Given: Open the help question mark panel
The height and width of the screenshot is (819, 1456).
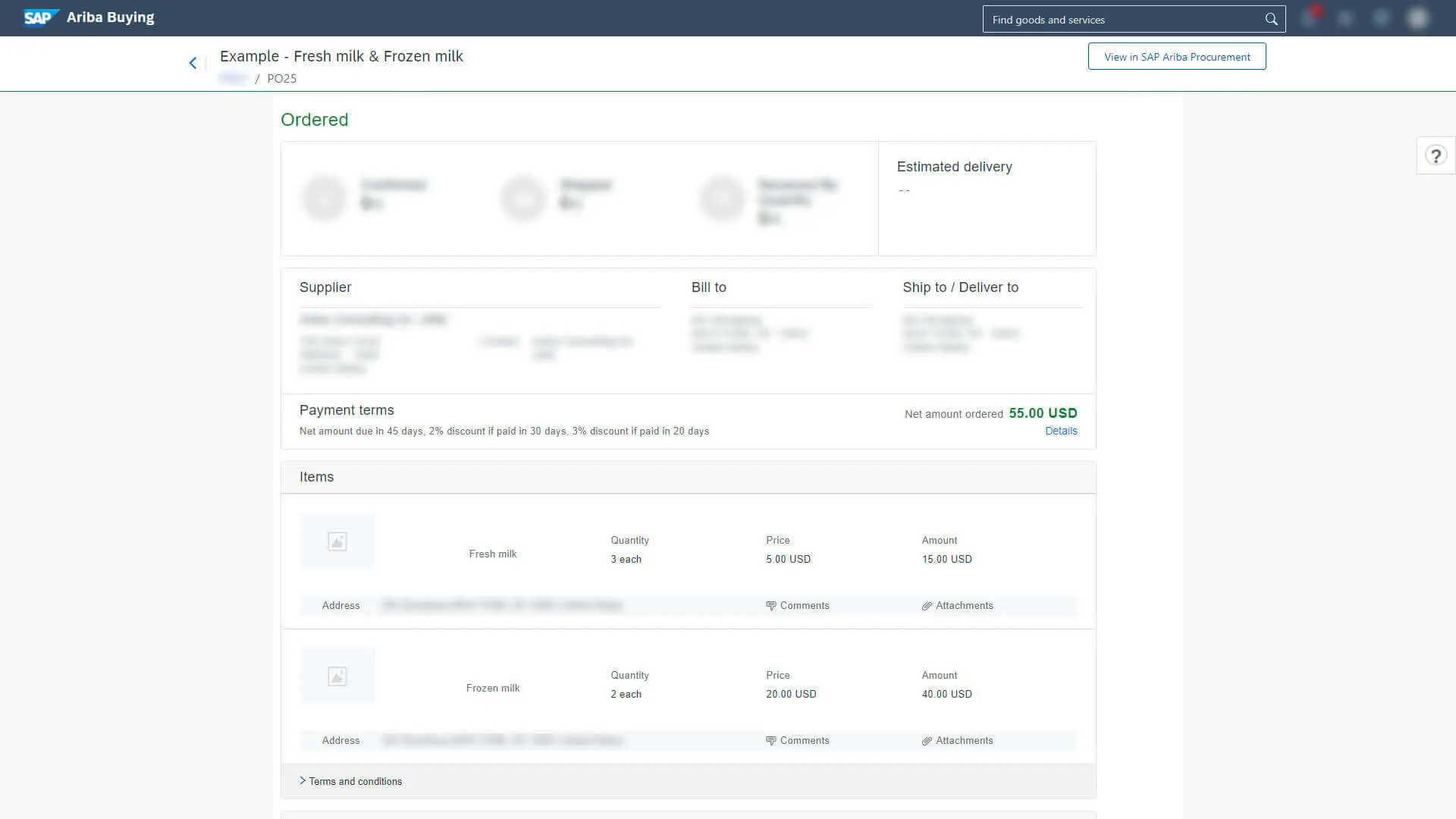Looking at the screenshot, I should [x=1436, y=155].
